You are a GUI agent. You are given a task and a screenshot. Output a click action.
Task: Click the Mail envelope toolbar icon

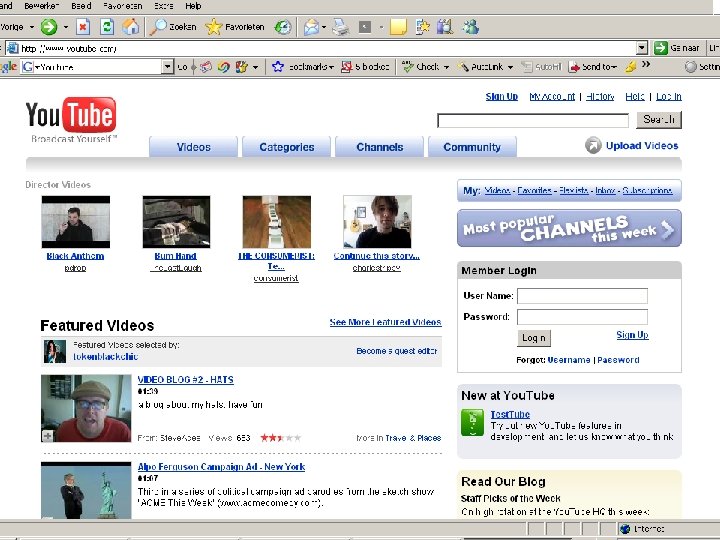[311, 27]
